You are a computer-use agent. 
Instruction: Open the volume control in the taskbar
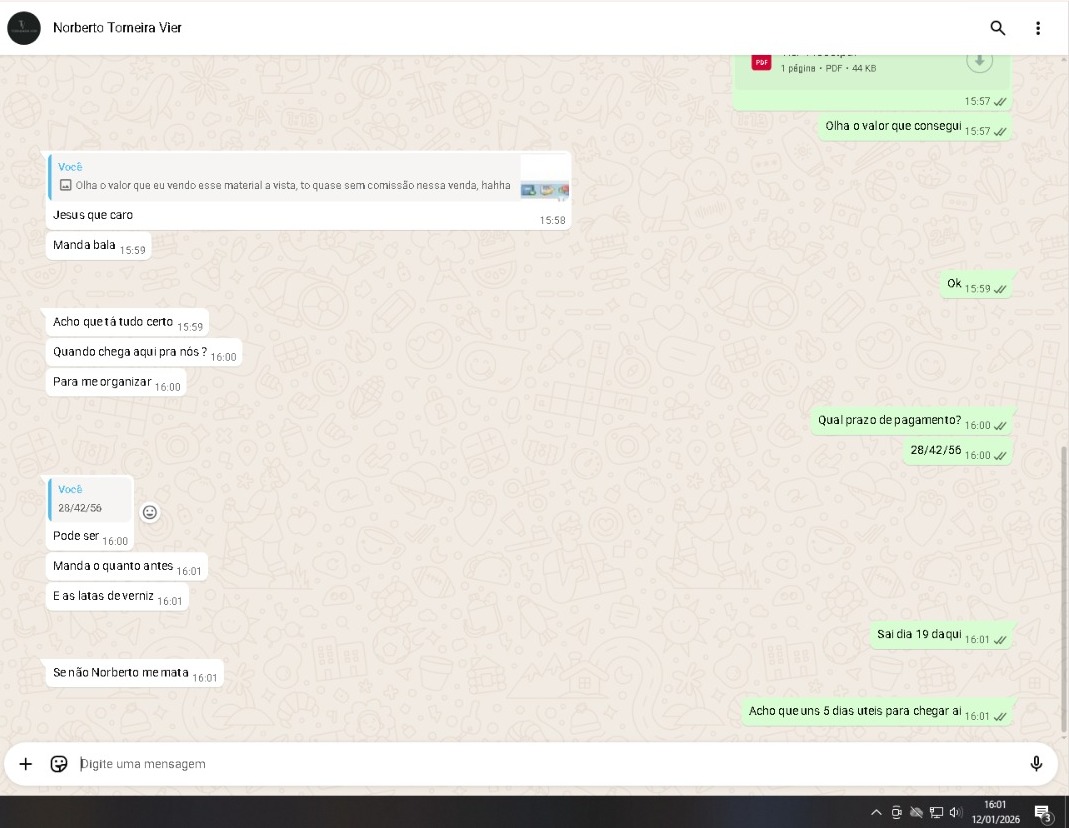[956, 812]
